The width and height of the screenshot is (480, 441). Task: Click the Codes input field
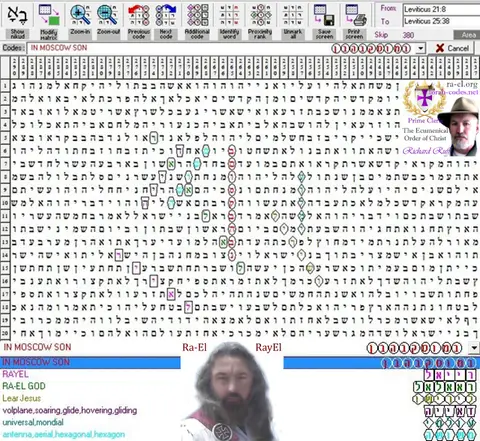[222, 48]
